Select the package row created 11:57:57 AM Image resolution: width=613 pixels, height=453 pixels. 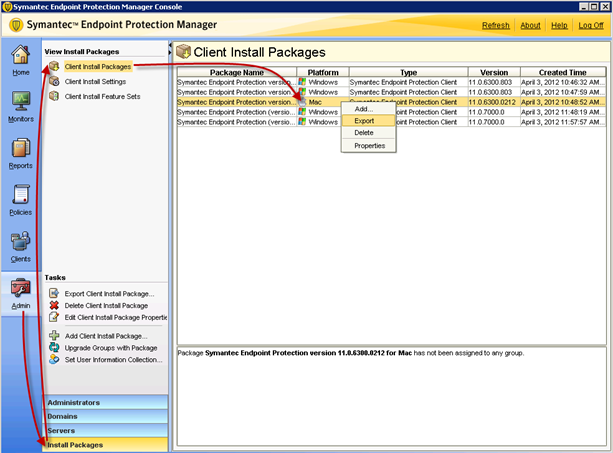[391, 122]
